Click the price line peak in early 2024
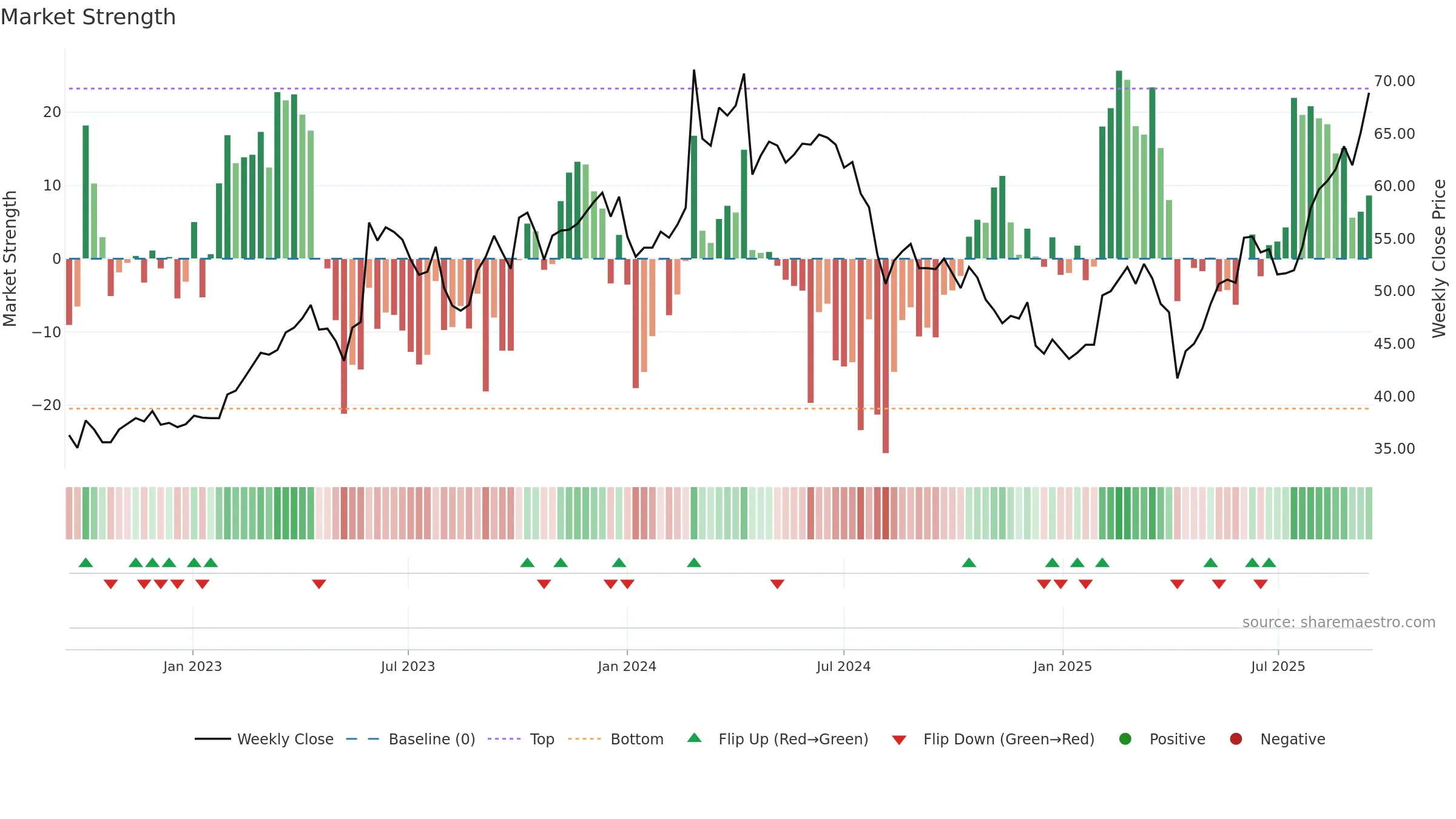This screenshot has height=819, width=1456. pos(694,71)
